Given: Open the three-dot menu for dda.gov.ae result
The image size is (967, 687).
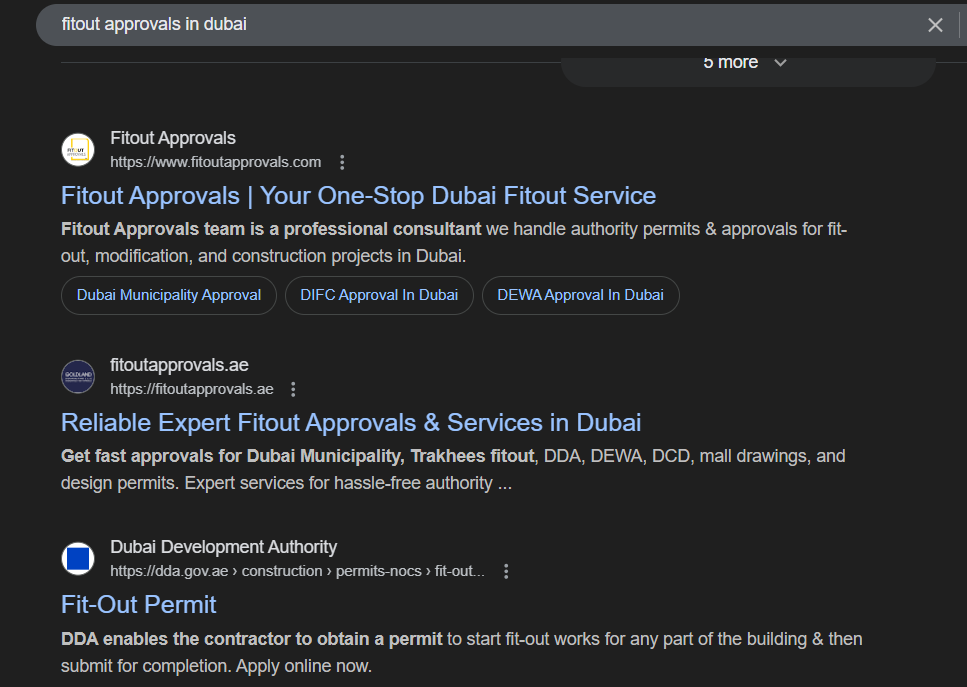Looking at the screenshot, I should coord(506,570).
